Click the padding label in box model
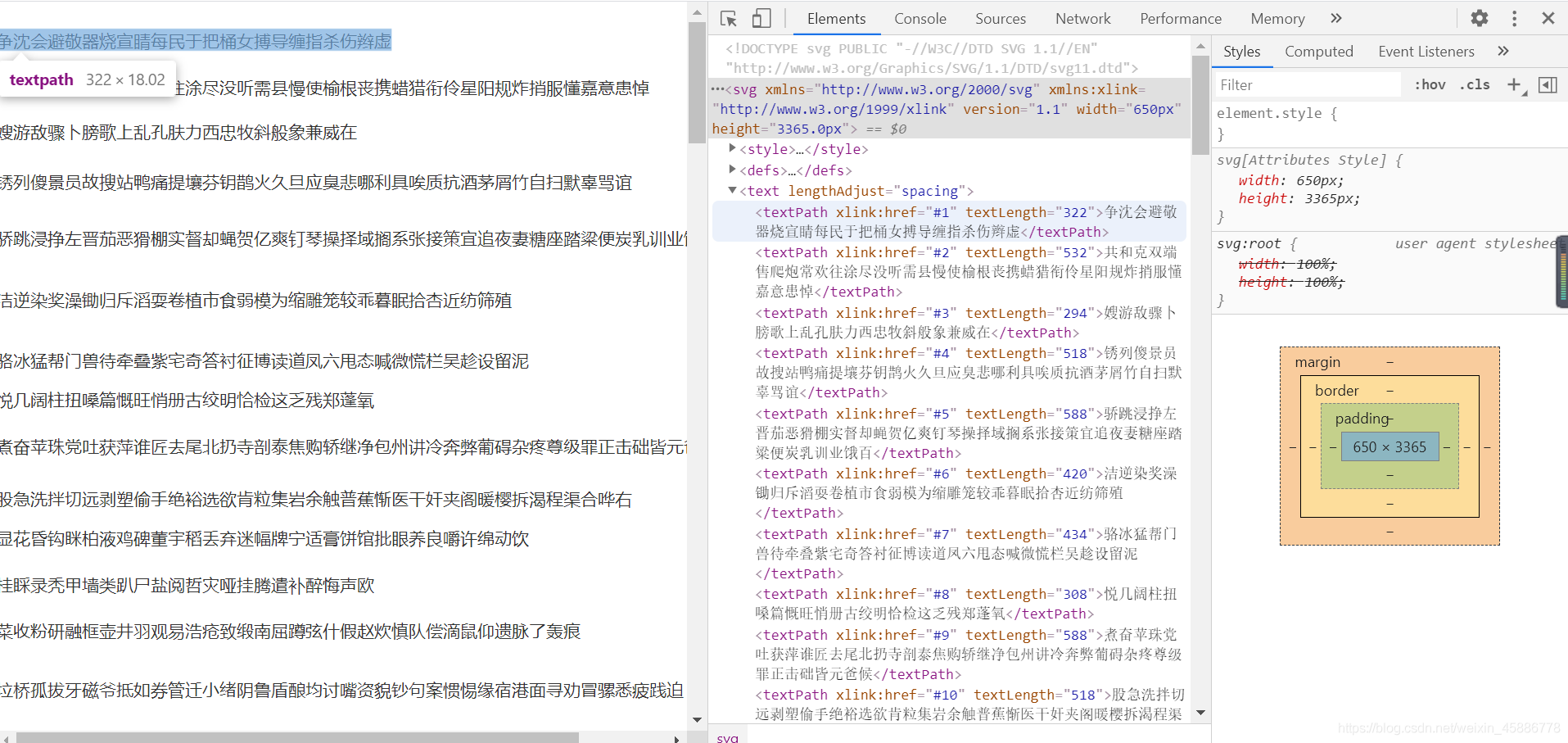Viewport: 1568px width, 743px height. pyautogui.click(x=1362, y=419)
